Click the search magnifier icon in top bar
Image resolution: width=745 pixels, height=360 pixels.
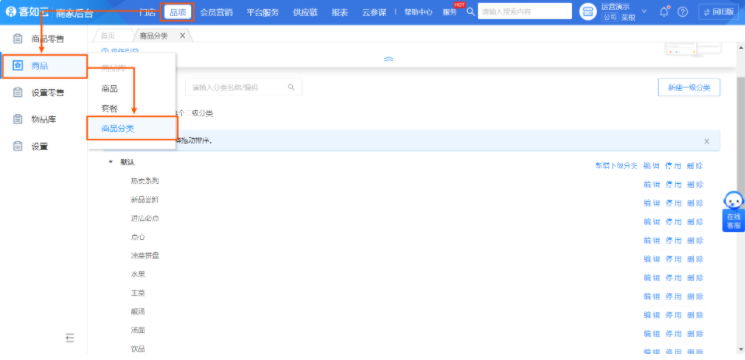[x=470, y=12]
